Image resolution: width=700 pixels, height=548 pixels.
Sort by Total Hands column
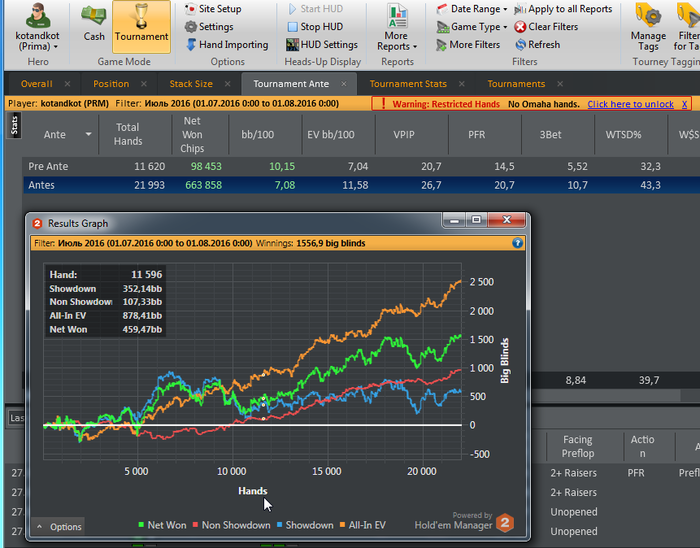pyautogui.click(x=128, y=134)
